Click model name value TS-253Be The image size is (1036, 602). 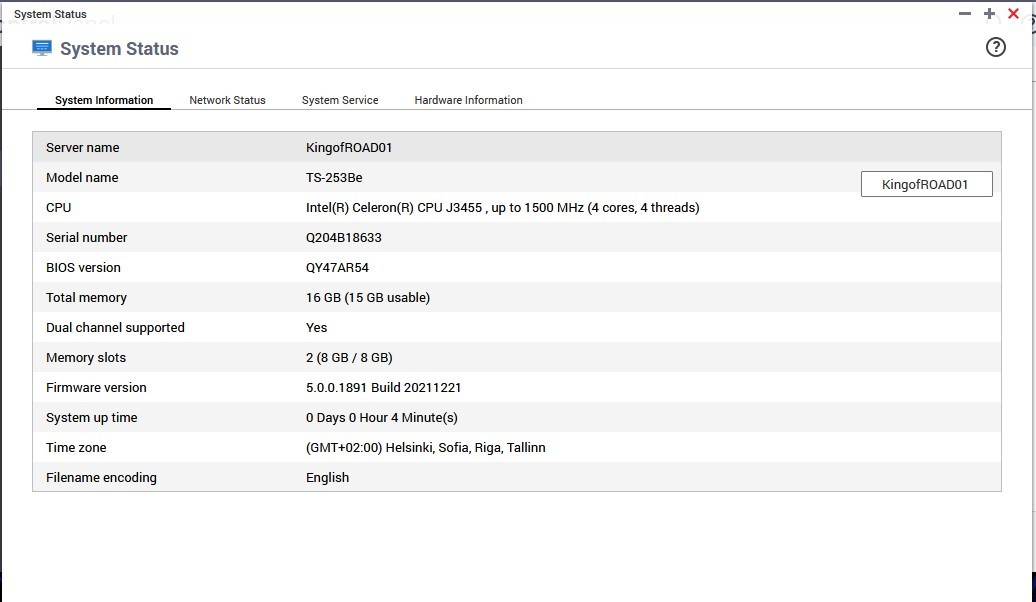click(x=334, y=177)
